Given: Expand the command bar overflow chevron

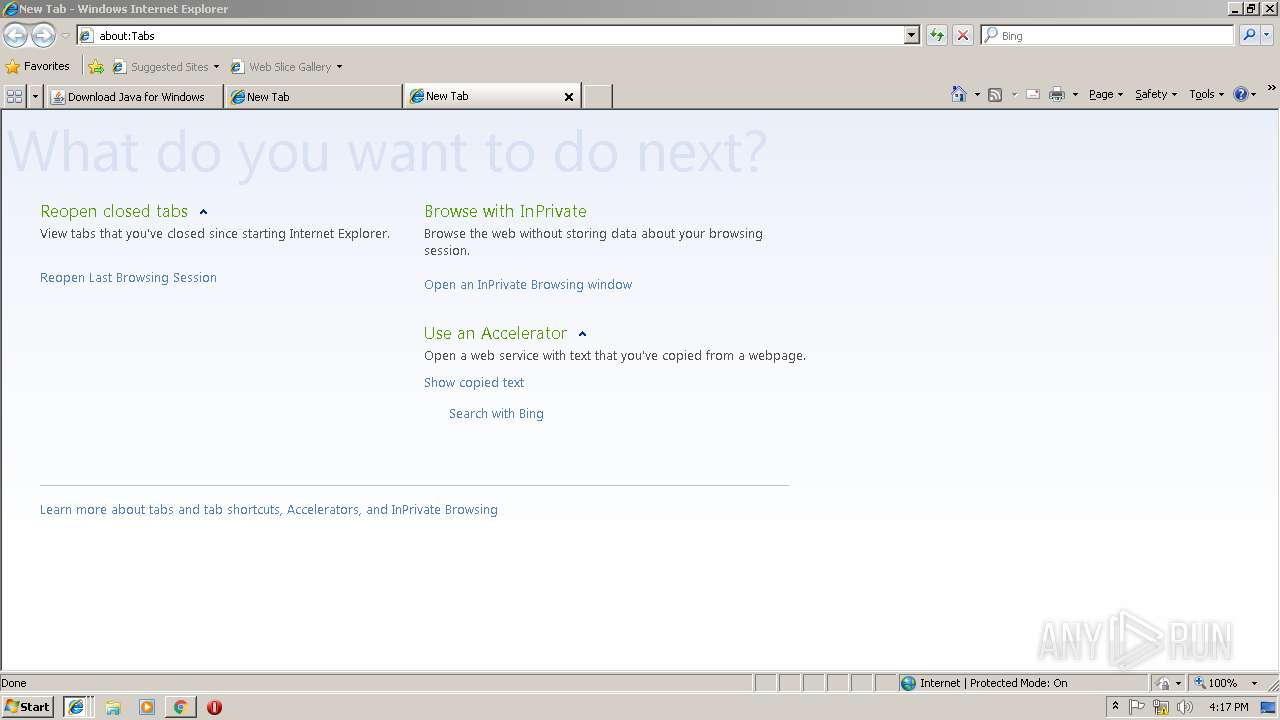Looking at the screenshot, I should (x=1272, y=89).
